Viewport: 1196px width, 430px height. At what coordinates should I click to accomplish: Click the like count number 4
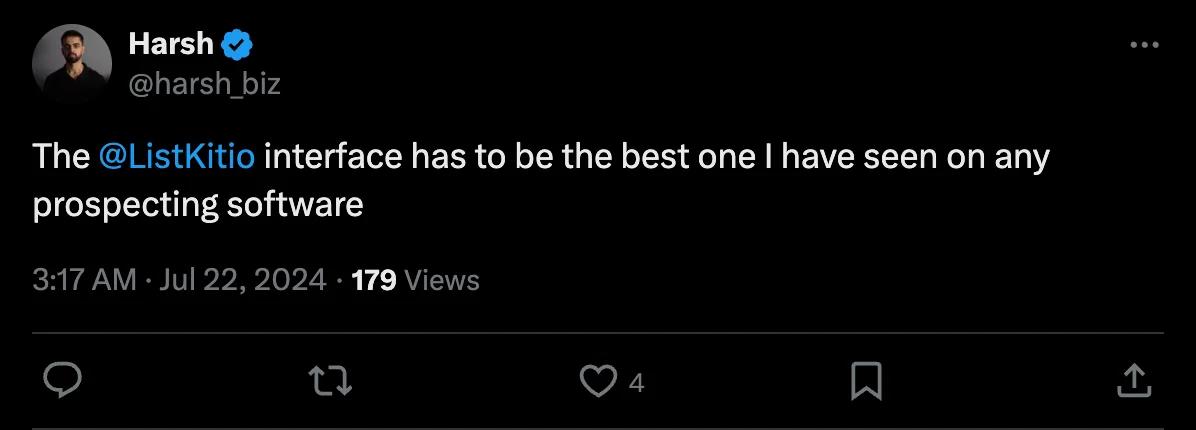point(636,383)
